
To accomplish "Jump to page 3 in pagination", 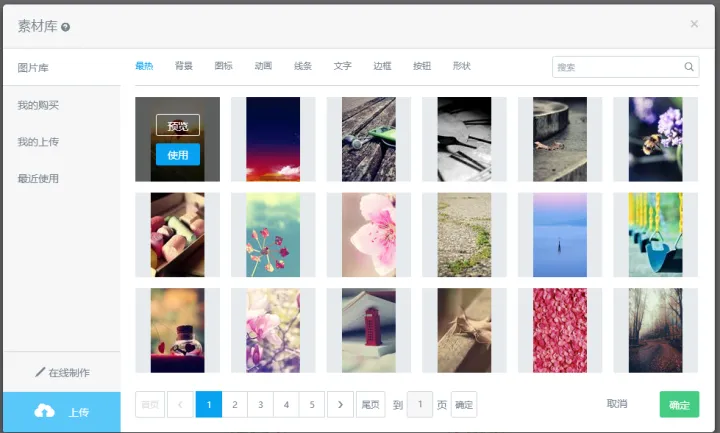I will pyautogui.click(x=260, y=404).
